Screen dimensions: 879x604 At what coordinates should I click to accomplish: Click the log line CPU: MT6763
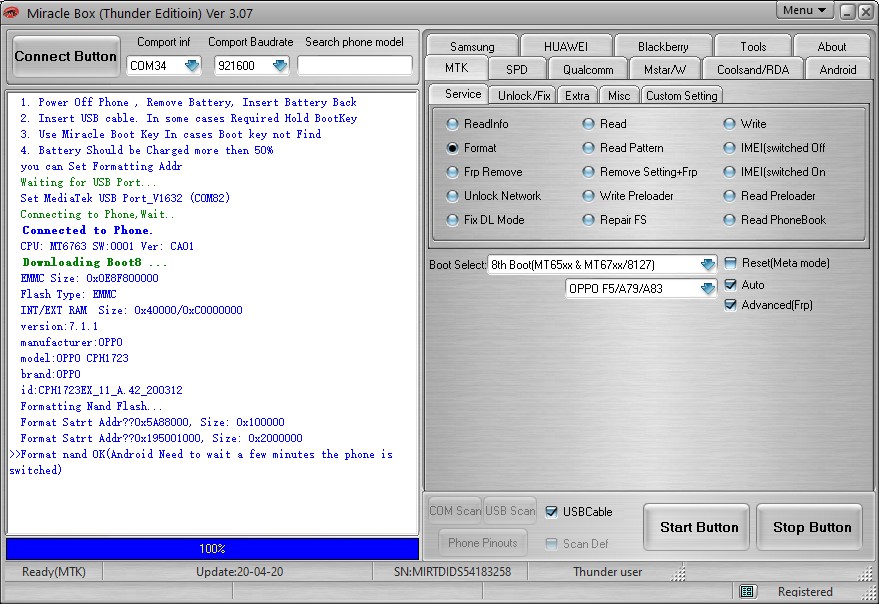point(107,246)
